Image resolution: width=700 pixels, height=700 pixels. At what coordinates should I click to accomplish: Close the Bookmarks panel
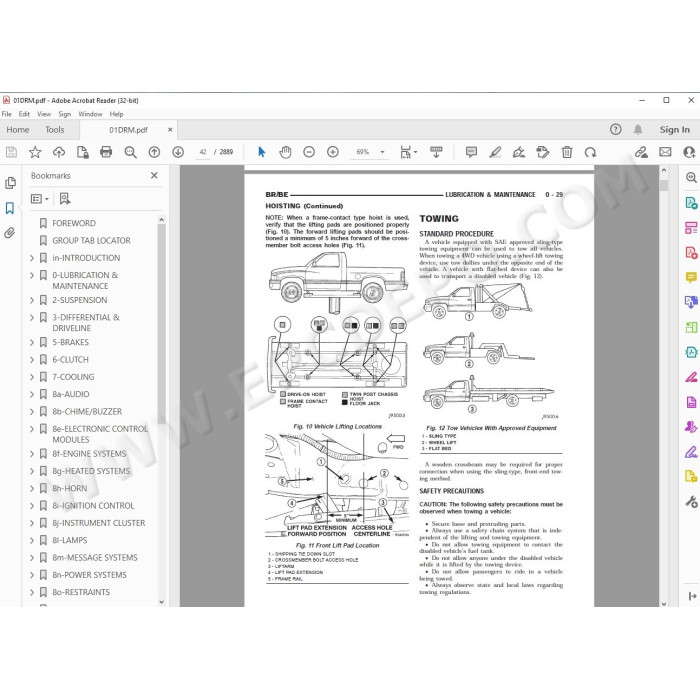[154, 175]
